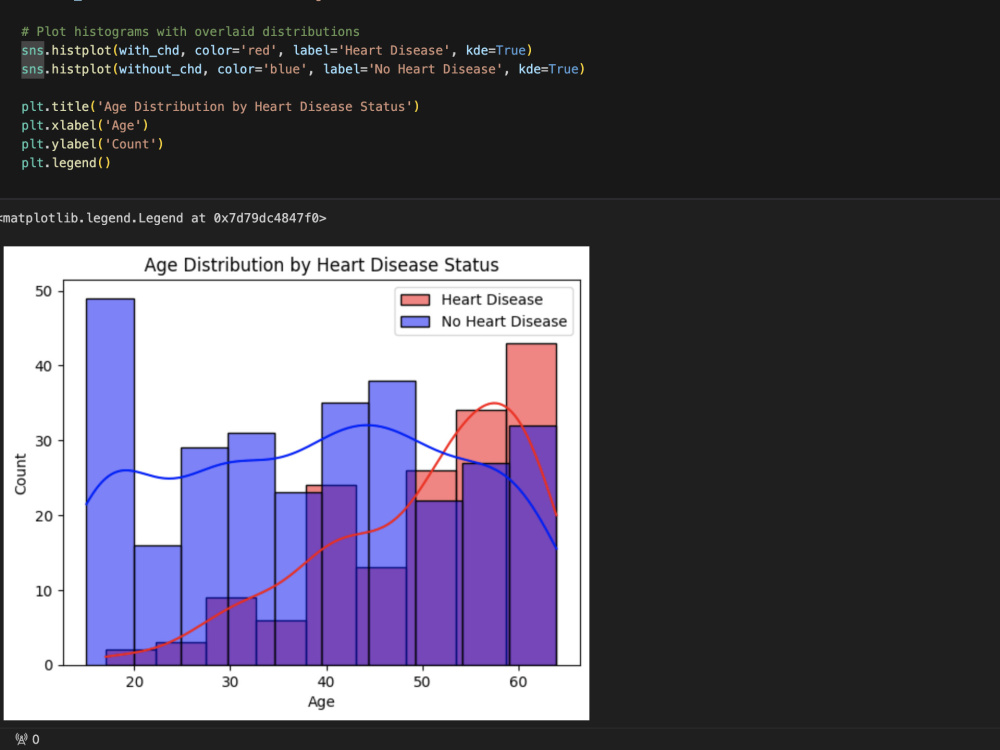Image resolution: width=1000 pixels, height=750 pixels.
Task: Select the 'No Heart Disease' legend text label
Action: [504, 321]
